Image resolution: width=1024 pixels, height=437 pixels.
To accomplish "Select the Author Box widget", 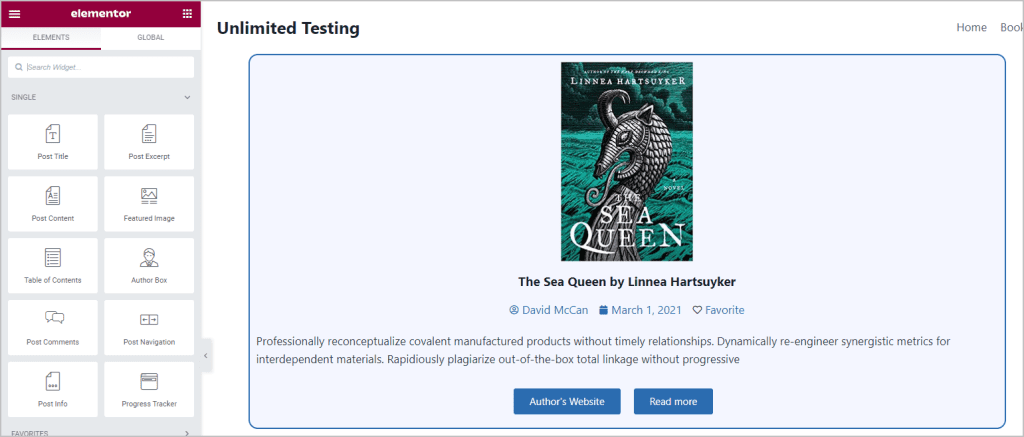I will [x=149, y=265].
